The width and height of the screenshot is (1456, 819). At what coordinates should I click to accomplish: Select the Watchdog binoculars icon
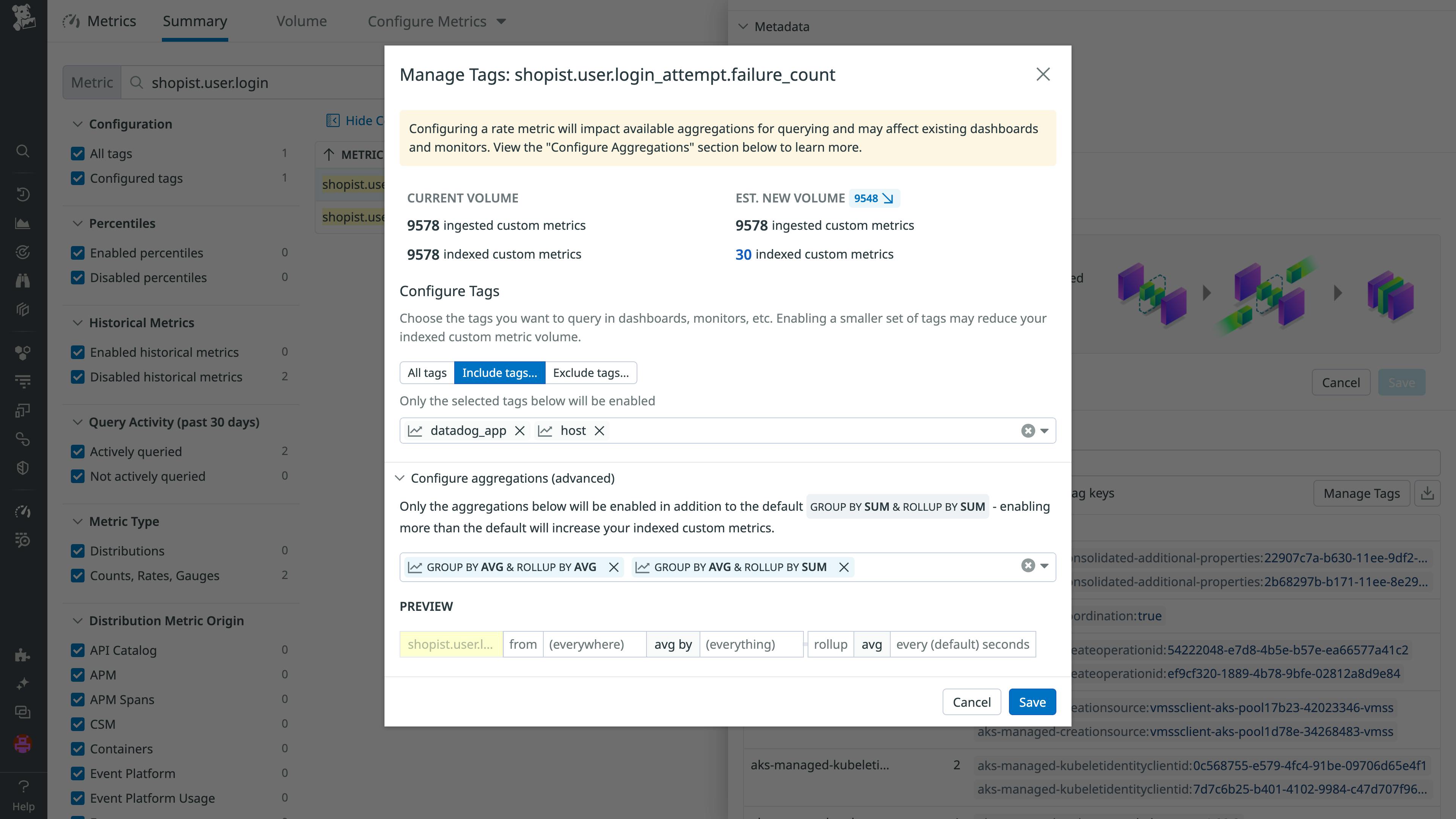(23, 281)
